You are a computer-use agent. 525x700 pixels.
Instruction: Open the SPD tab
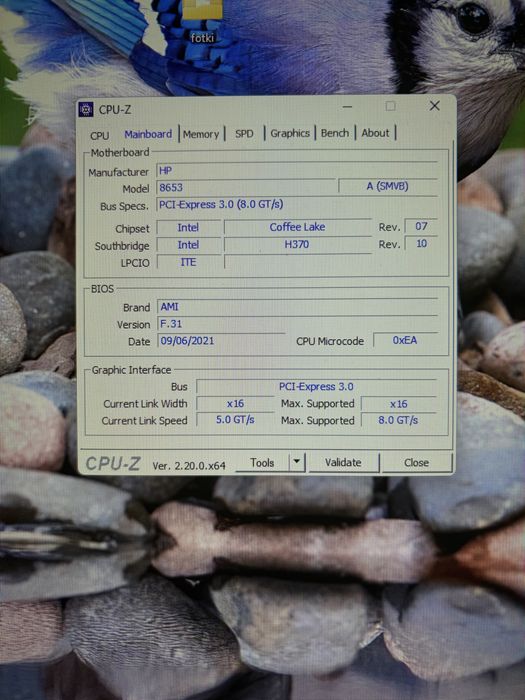244,133
